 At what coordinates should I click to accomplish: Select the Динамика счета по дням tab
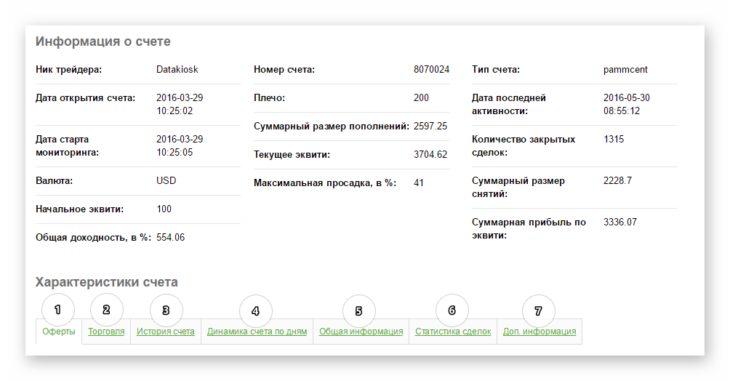(257, 331)
